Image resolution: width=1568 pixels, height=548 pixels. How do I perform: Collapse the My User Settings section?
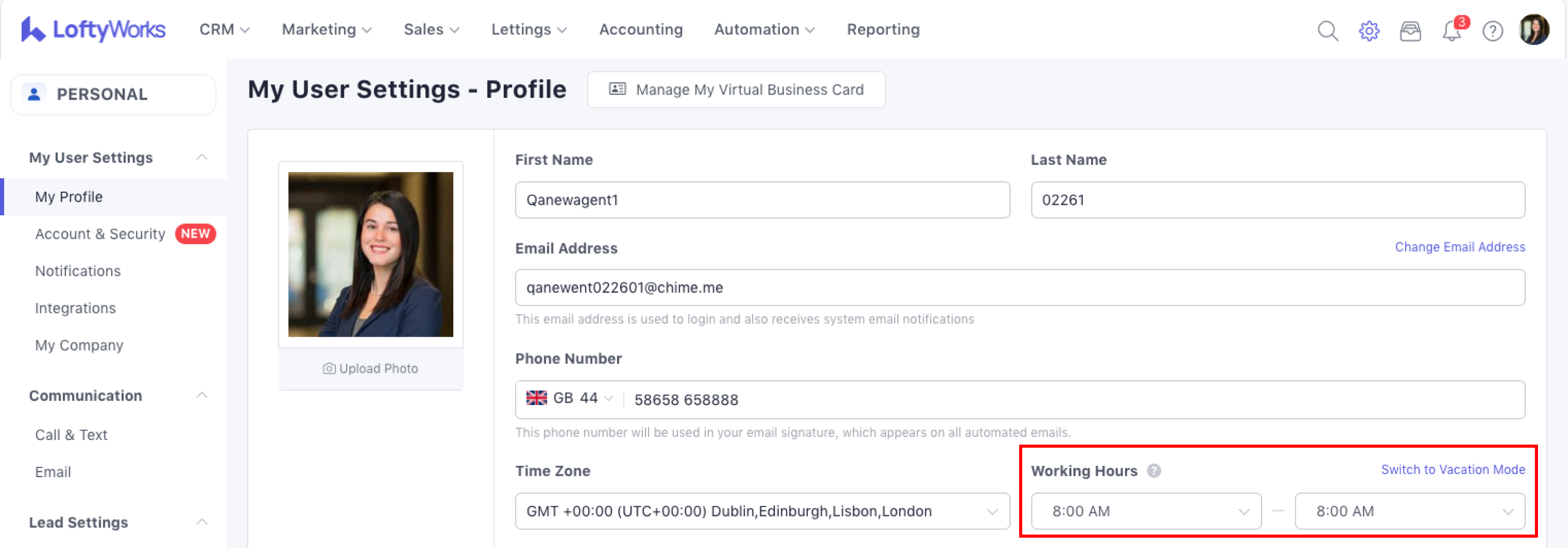202,158
